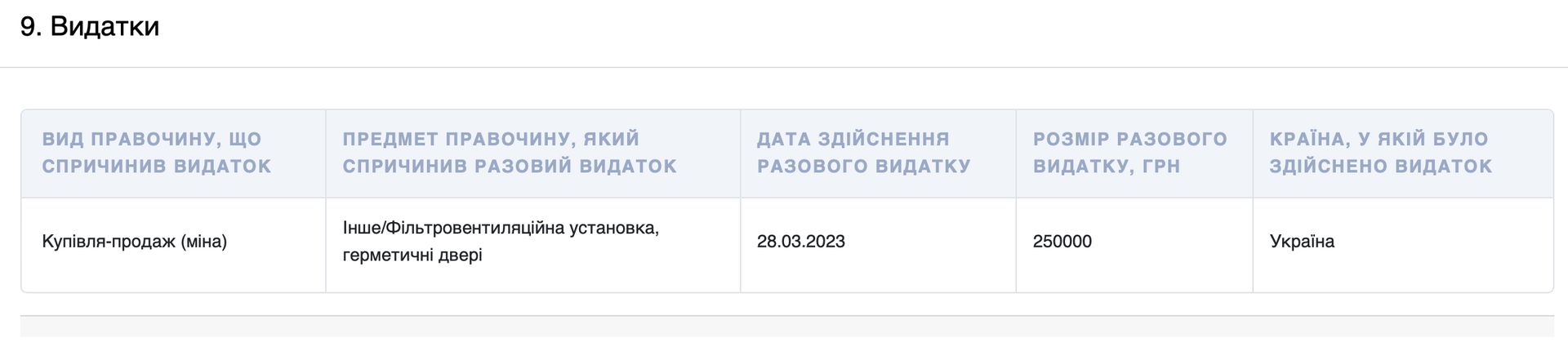Click the "Купівля-продаж (міна)" cell
The width and height of the screenshot is (1568, 356).
click(134, 242)
